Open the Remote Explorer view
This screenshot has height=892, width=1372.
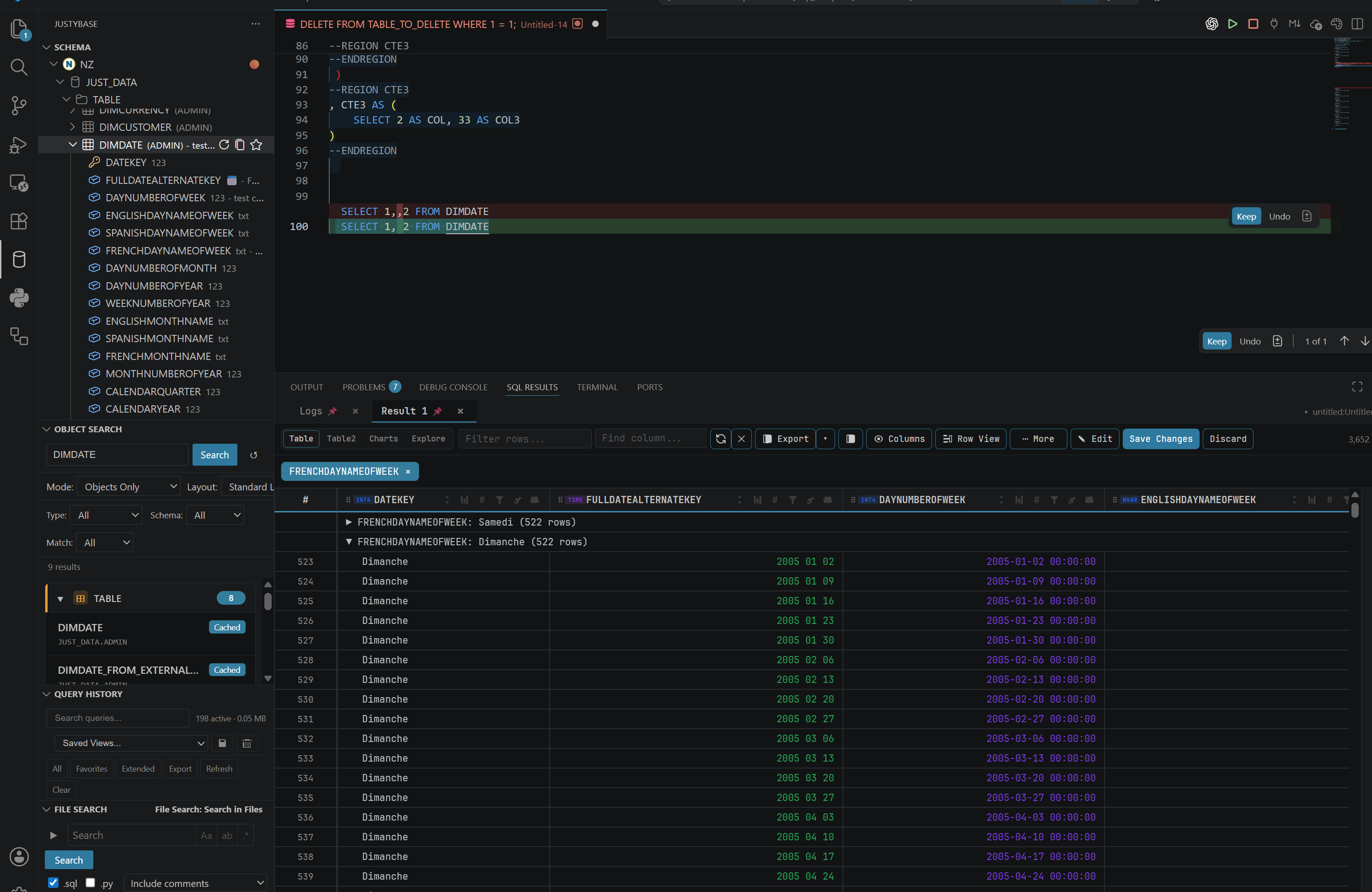pos(18,183)
